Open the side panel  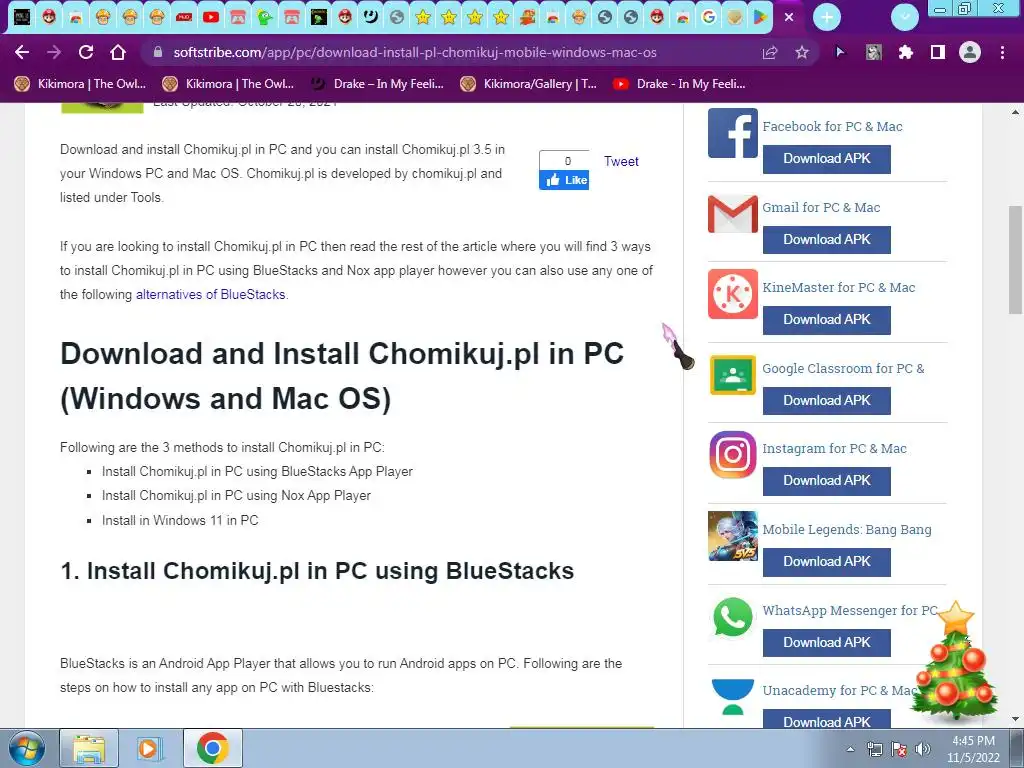938,52
